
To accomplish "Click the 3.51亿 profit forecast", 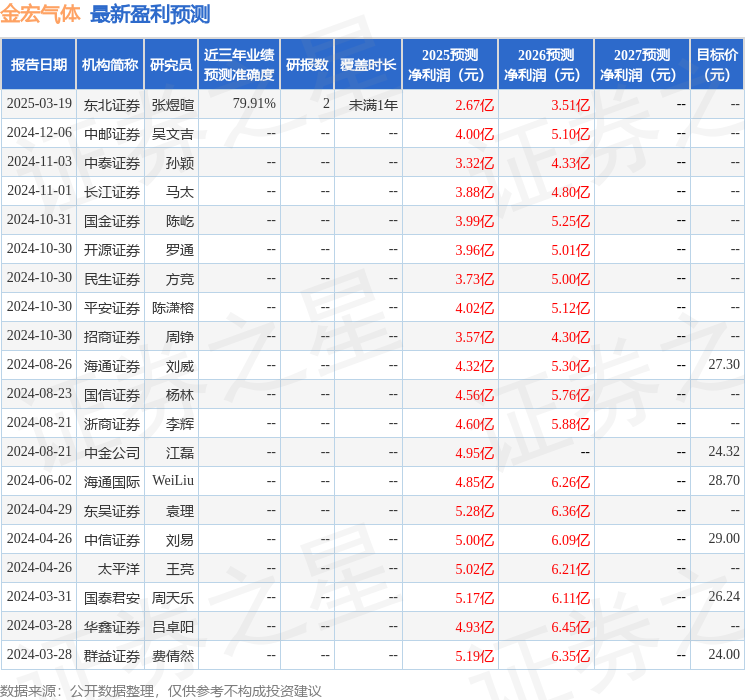I will (570, 105).
